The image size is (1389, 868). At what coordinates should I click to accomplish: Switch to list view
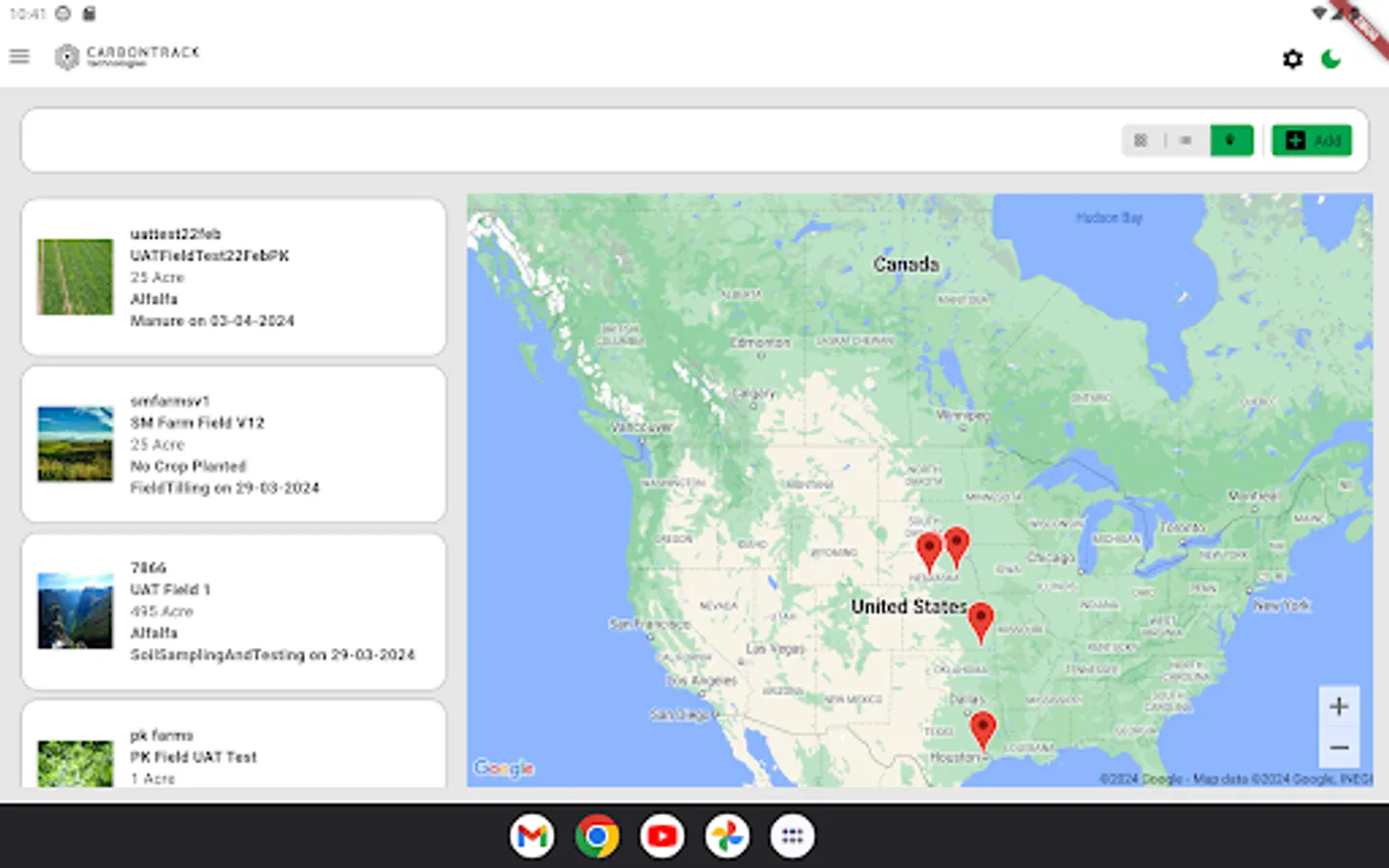tap(1185, 141)
